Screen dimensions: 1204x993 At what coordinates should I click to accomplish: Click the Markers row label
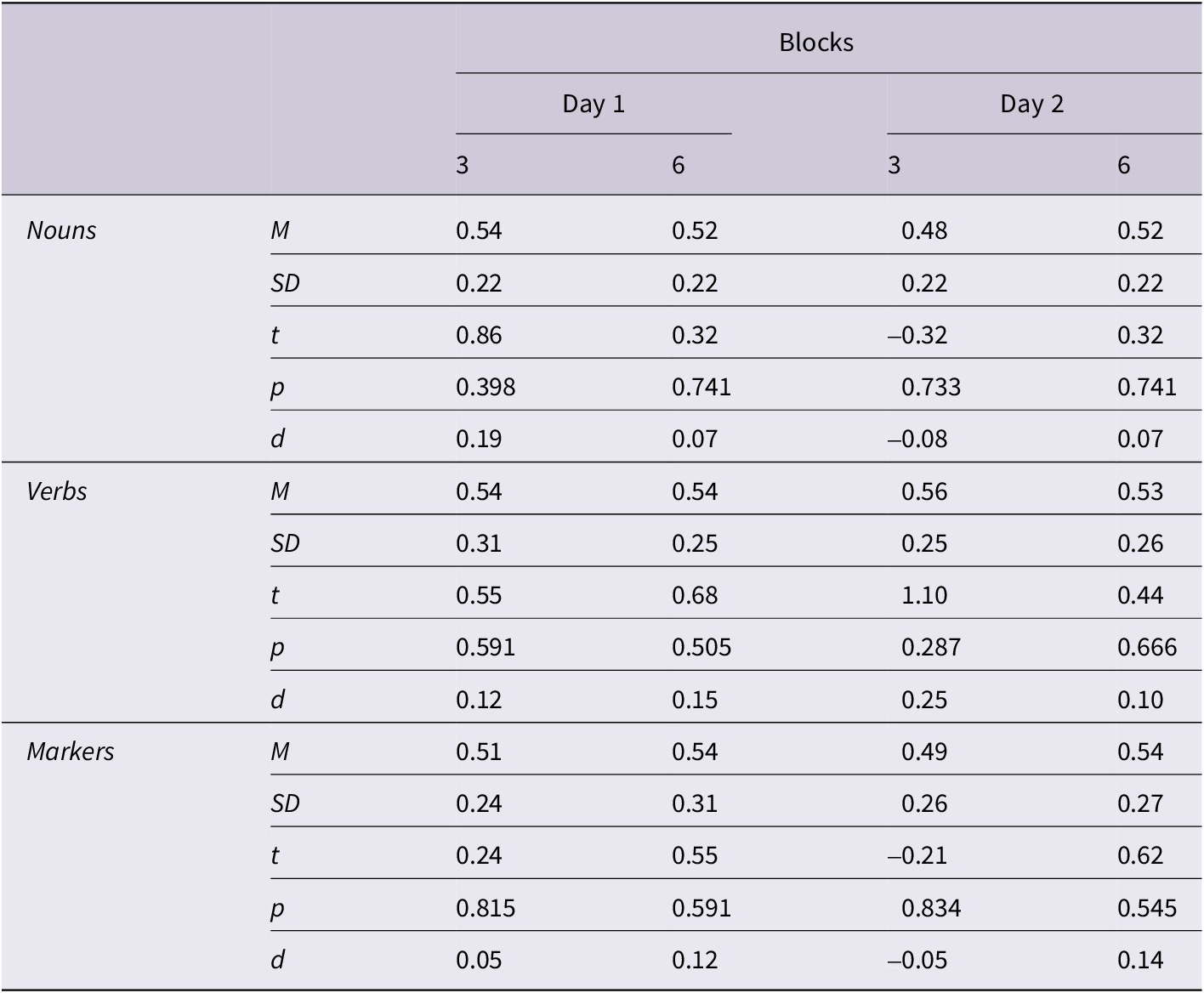[70, 752]
